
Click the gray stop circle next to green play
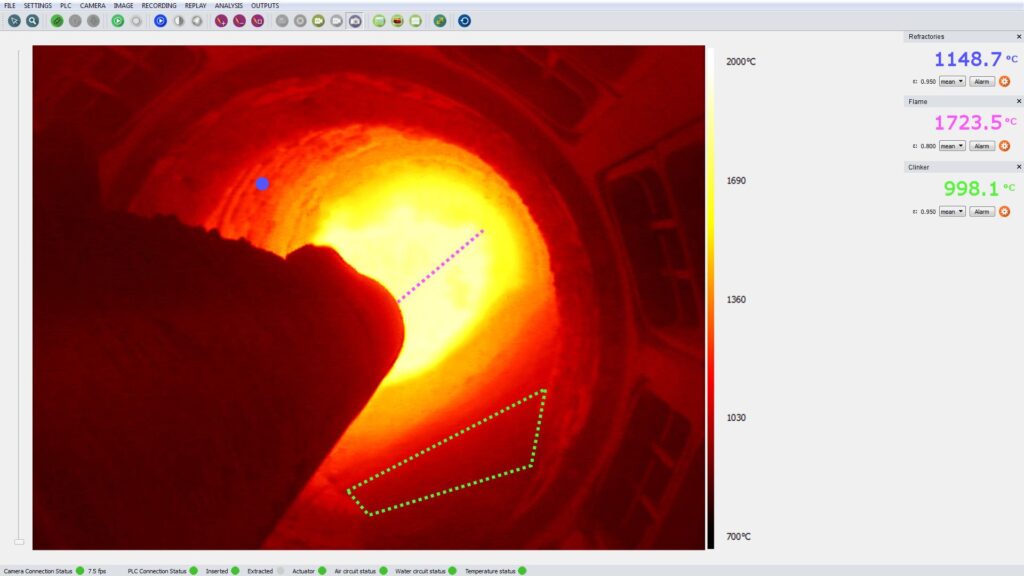(x=136, y=21)
